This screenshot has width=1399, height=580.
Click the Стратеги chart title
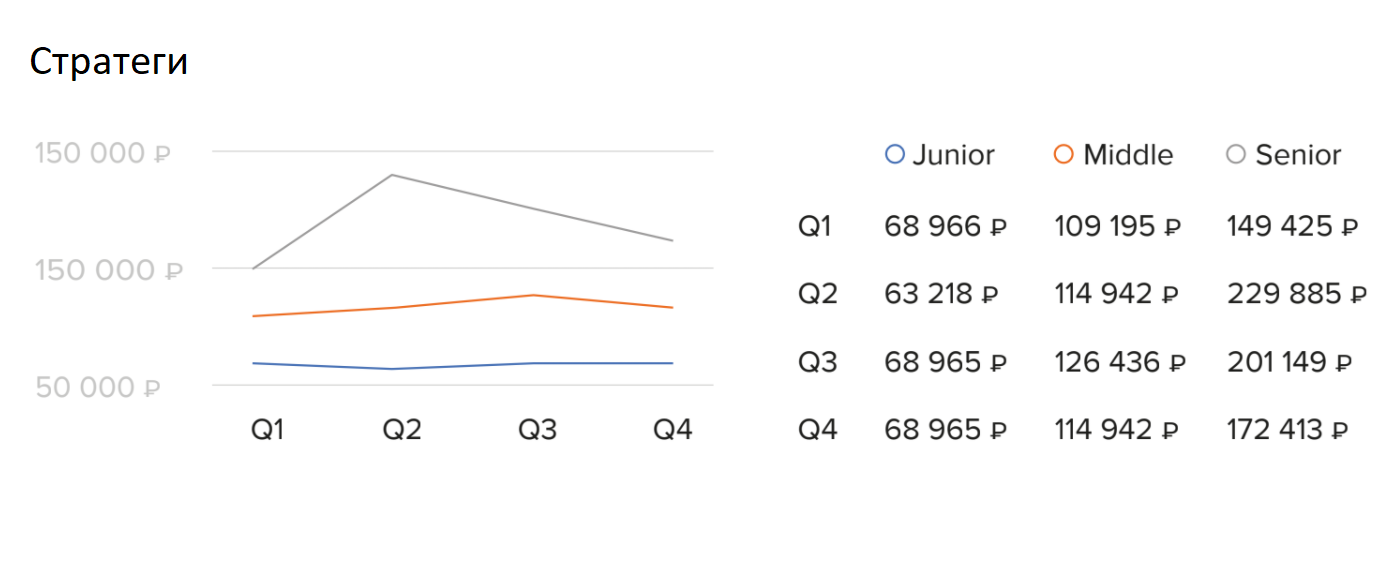(109, 62)
